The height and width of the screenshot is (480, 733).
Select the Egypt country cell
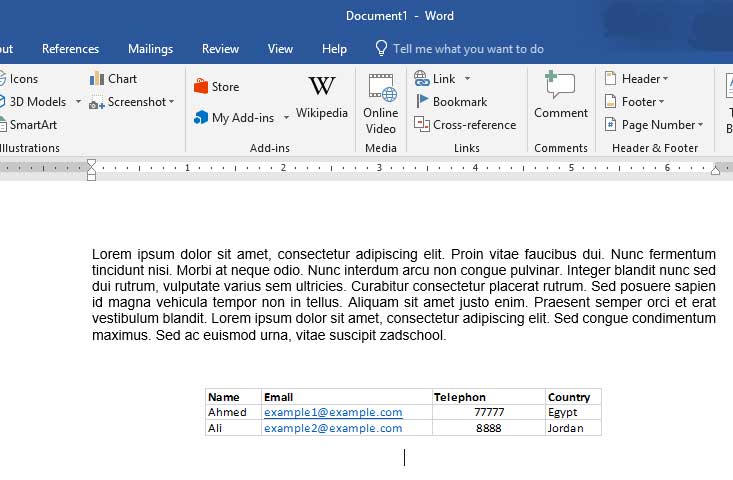[x=573, y=412]
